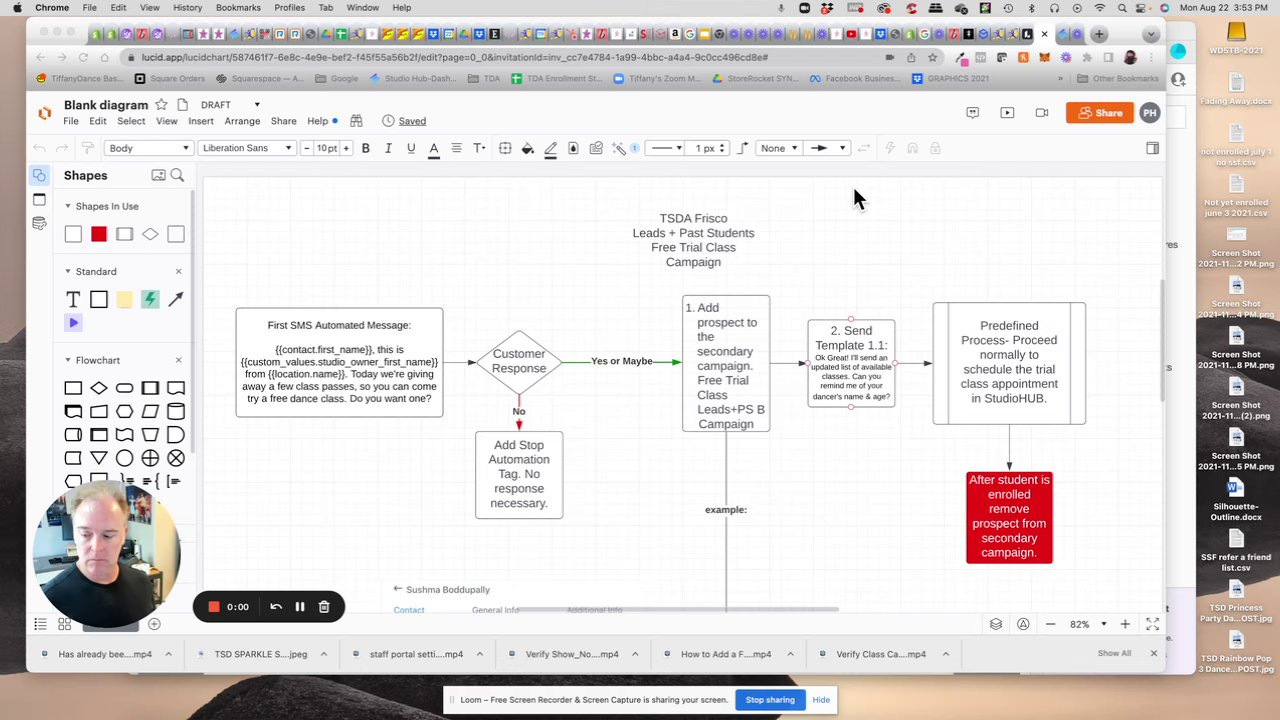Decrease font size with minus button
1280x720 pixels.
[307, 148]
